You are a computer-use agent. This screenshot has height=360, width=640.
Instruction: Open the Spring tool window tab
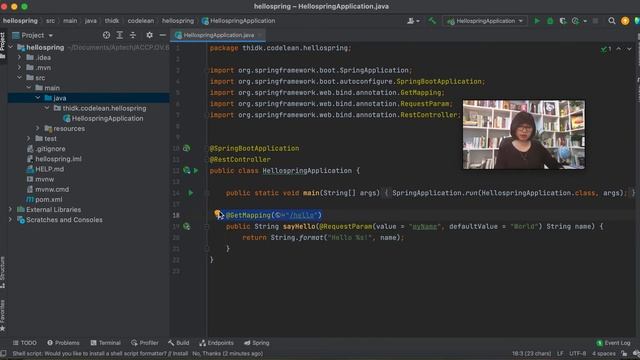[257, 343]
